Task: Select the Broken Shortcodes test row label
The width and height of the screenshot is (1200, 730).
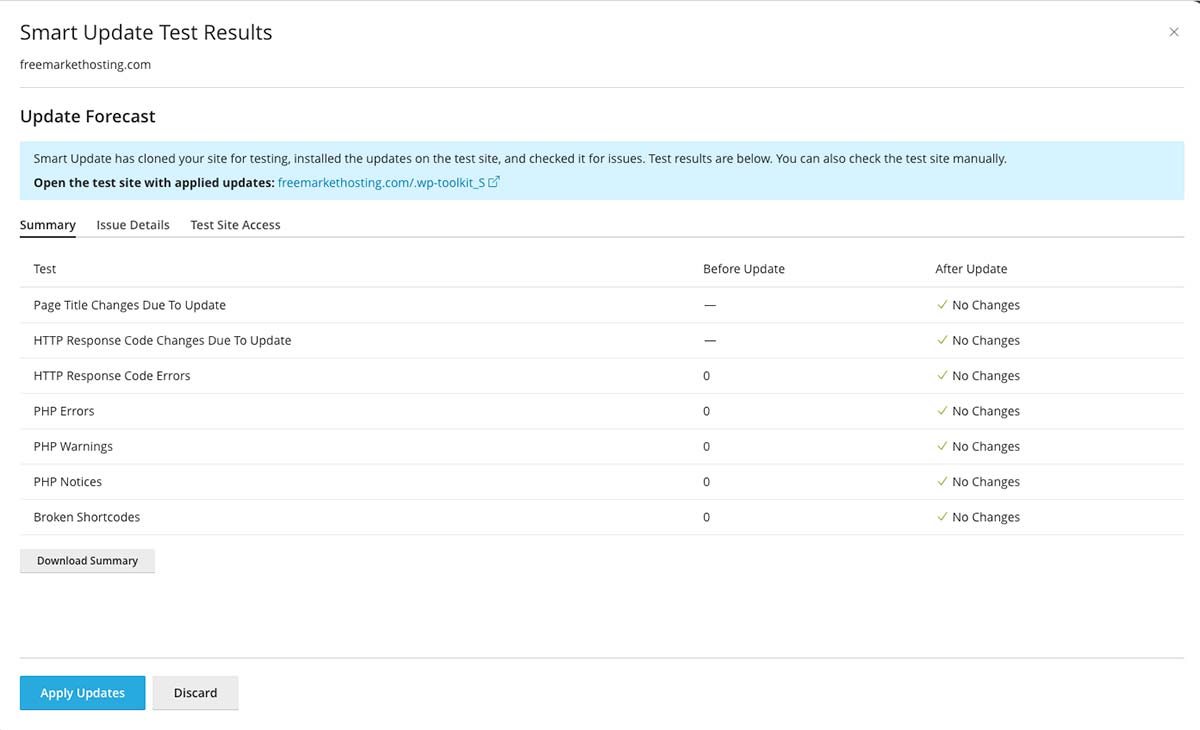Action: coord(87,517)
